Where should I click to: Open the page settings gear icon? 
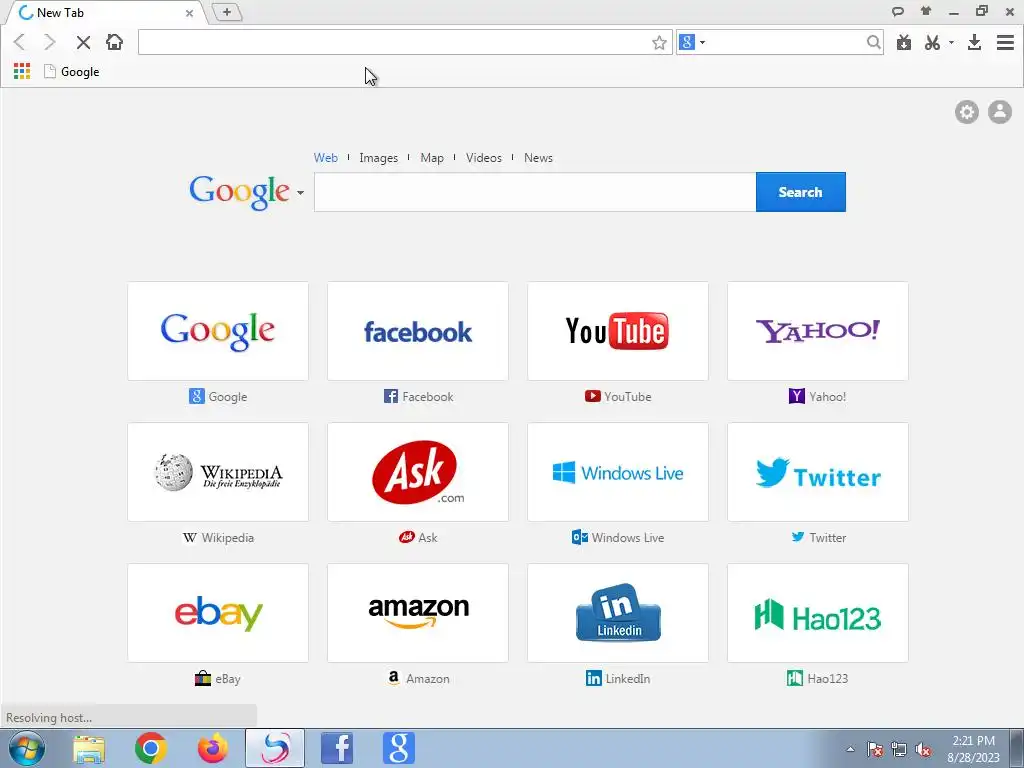[967, 112]
